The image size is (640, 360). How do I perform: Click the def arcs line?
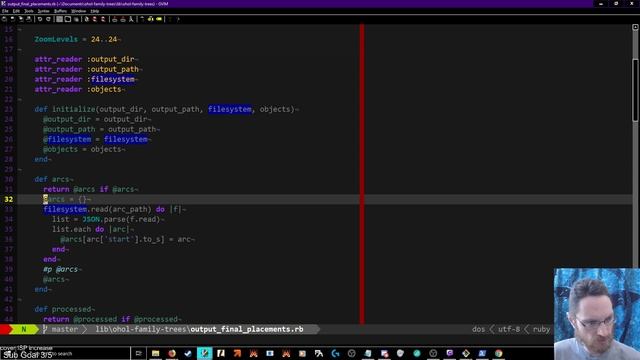[52, 179]
